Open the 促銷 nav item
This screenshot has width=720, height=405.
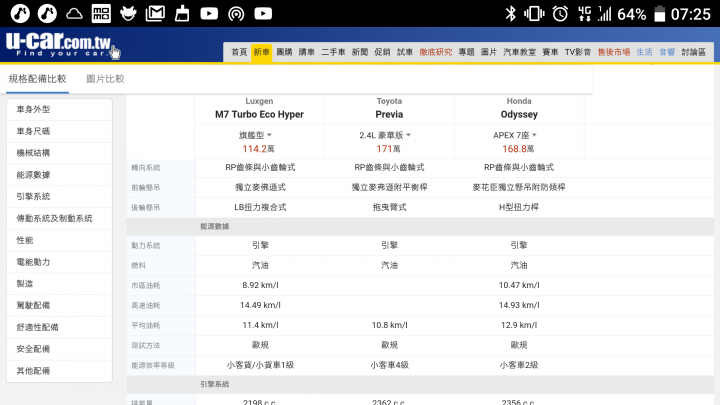pos(382,52)
